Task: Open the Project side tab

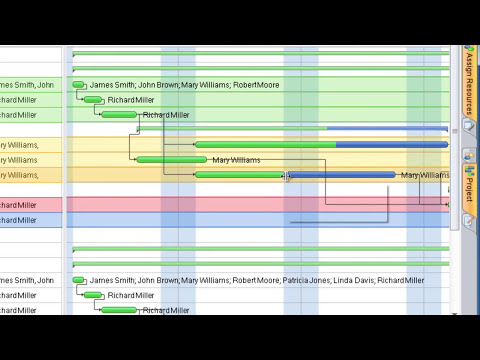Action: click(469, 188)
